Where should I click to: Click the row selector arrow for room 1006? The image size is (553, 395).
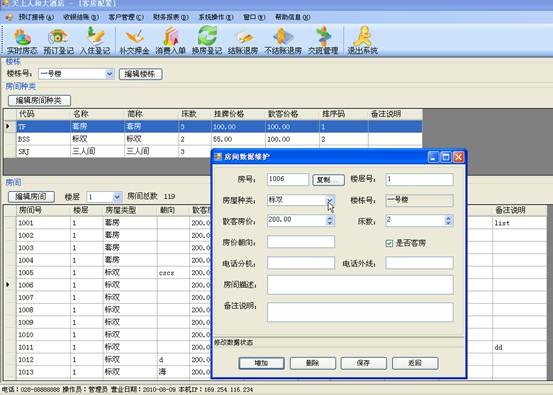pos(8,285)
